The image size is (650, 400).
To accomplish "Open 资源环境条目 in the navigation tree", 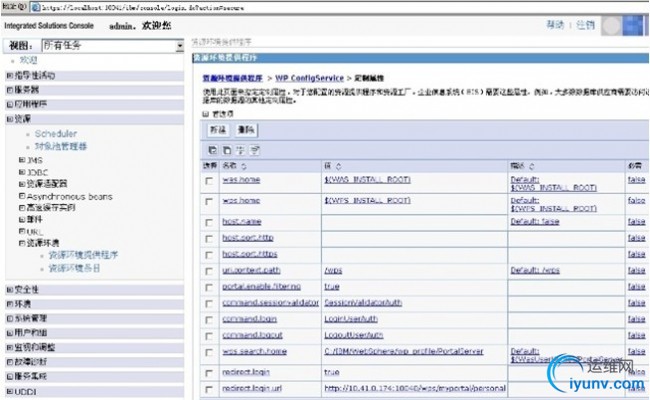I will click(75, 268).
